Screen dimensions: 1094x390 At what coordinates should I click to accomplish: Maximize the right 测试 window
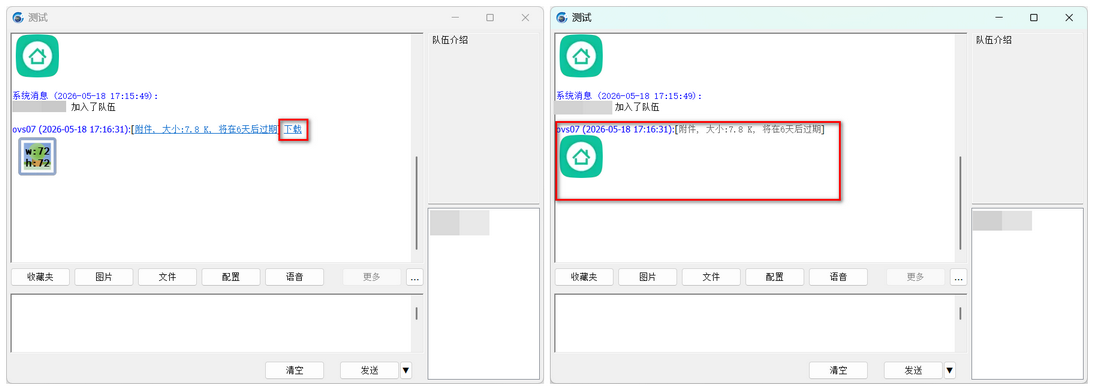[1034, 17]
